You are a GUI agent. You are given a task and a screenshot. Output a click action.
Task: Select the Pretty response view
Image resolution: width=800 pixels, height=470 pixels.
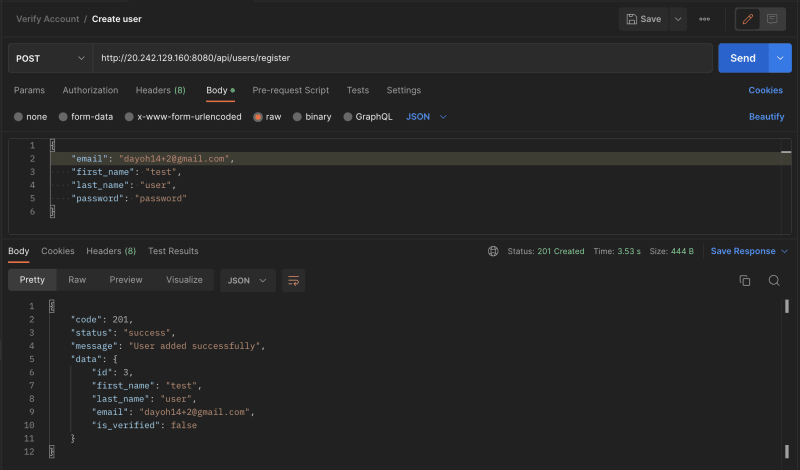(x=32, y=280)
